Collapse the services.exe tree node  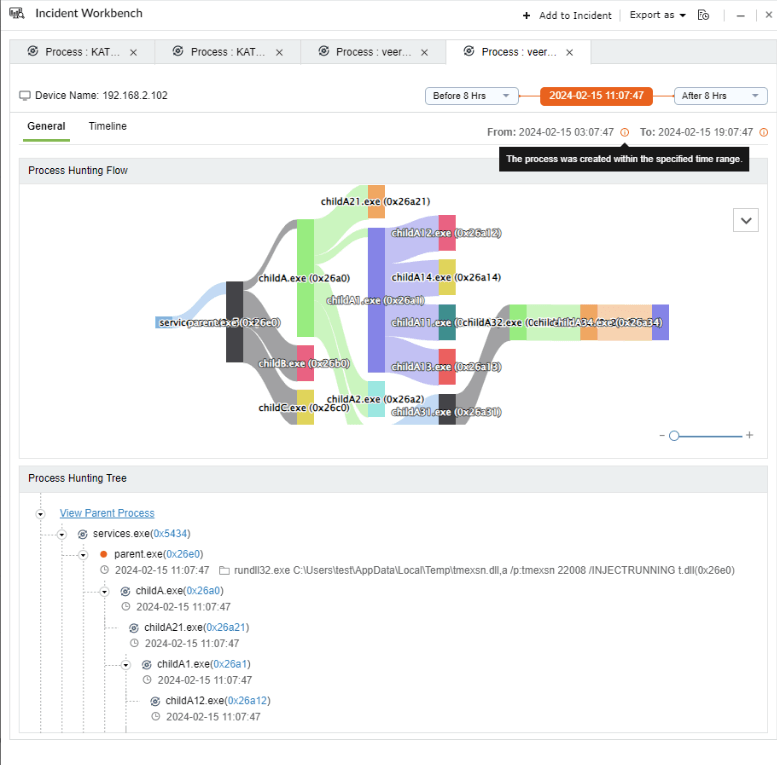pos(62,535)
